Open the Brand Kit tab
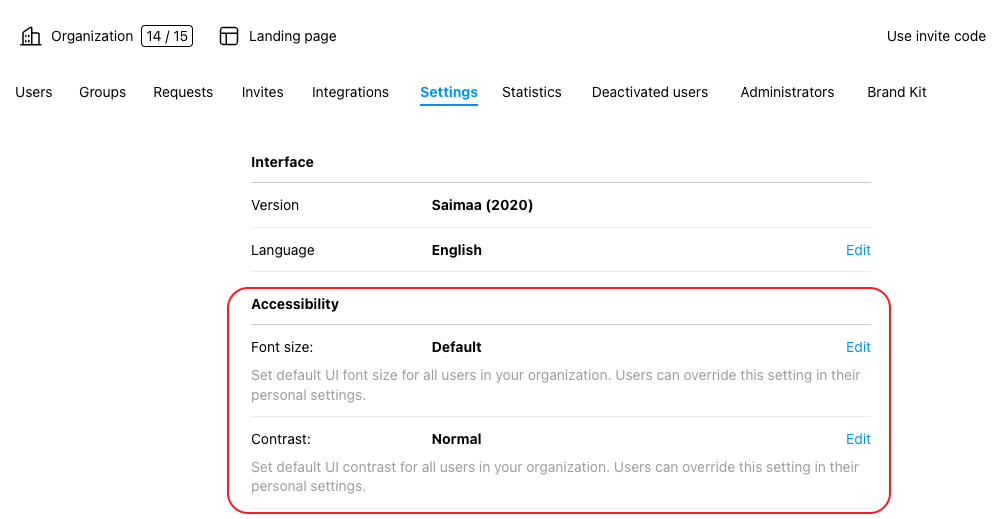 897,92
